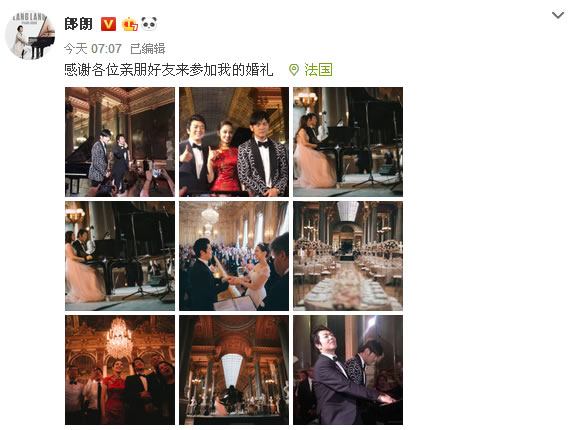Click the crown membership level badge
The image size is (581, 430).
point(130,24)
